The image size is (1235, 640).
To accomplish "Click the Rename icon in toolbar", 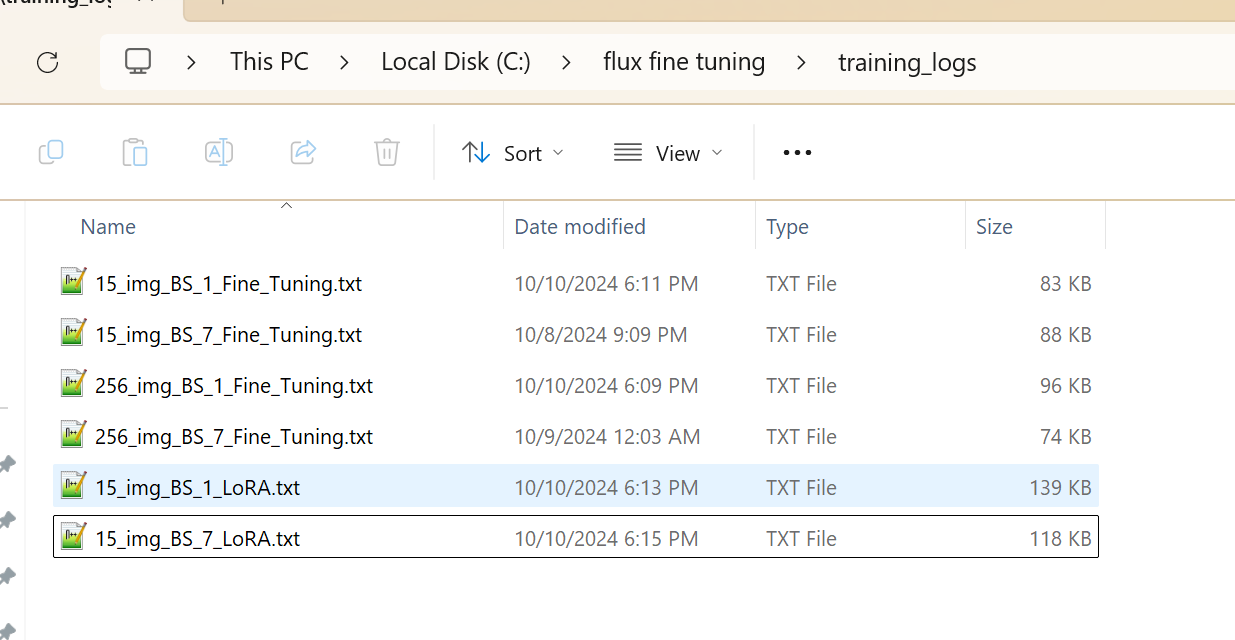I will click(x=219, y=152).
